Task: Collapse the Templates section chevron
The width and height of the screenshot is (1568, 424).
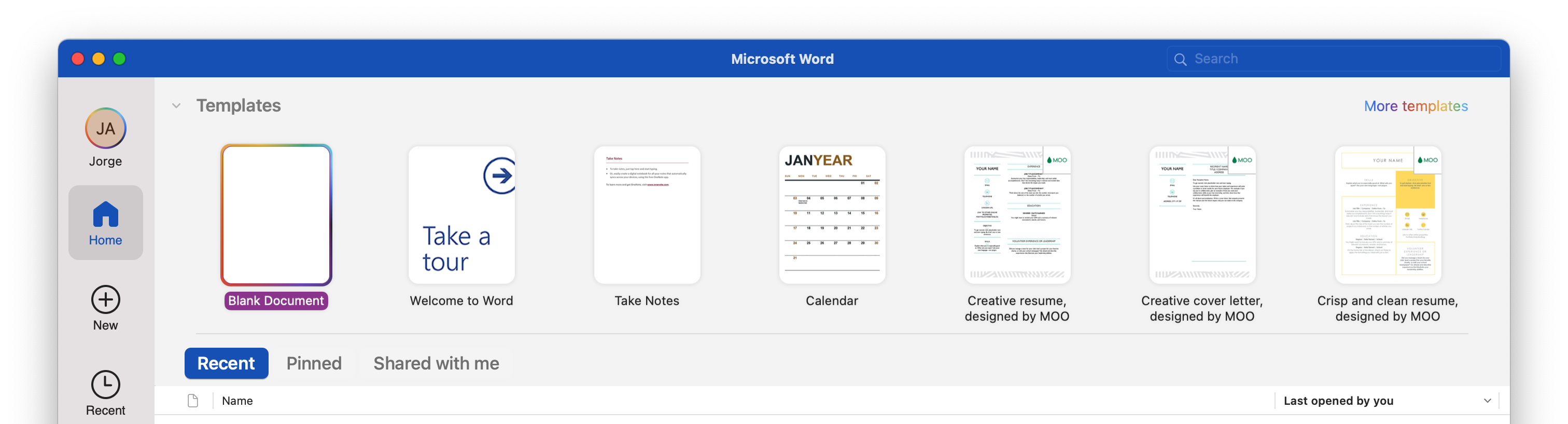Action: point(176,106)
